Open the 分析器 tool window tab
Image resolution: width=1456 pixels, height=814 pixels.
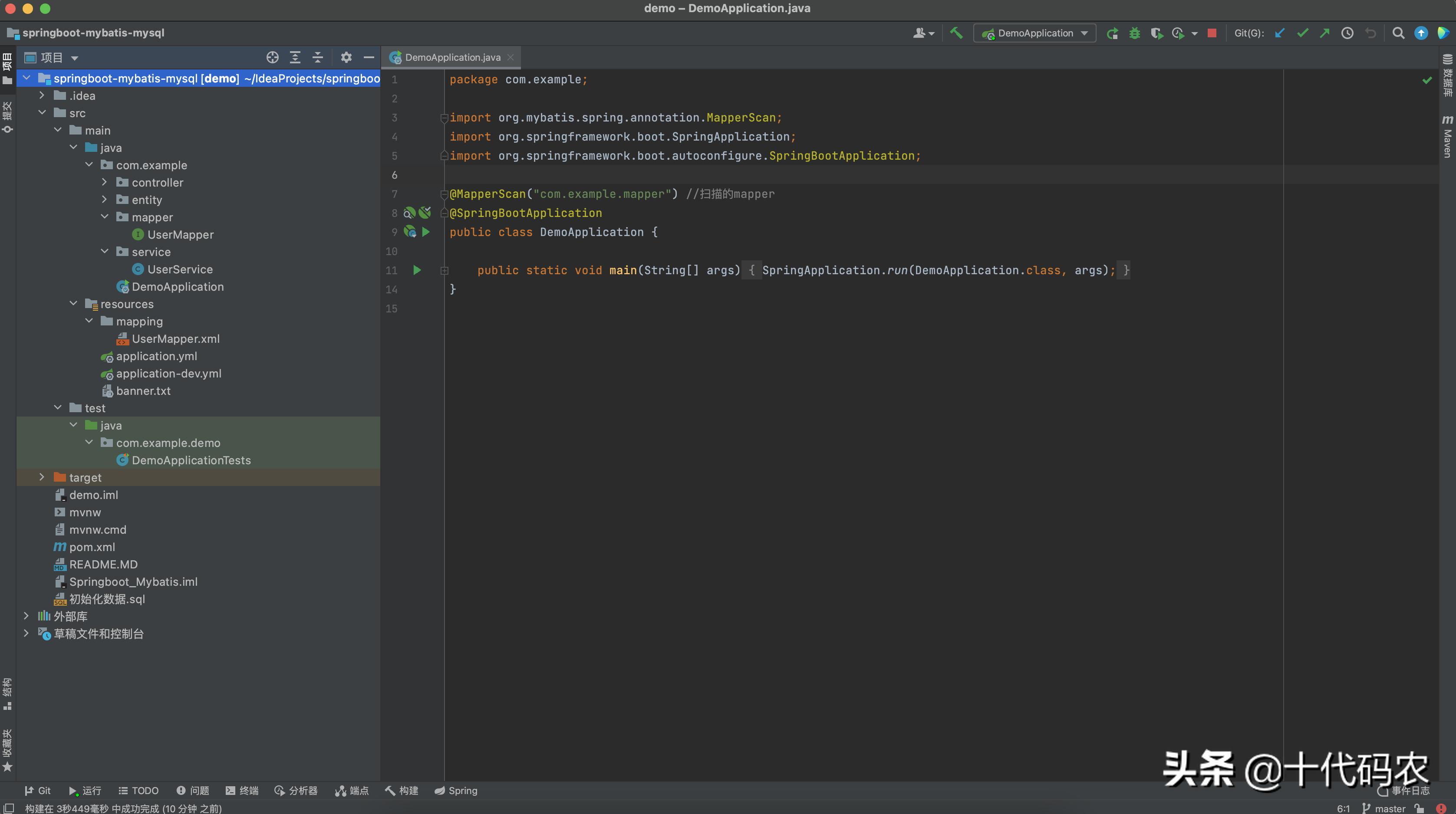pos(296,790)
